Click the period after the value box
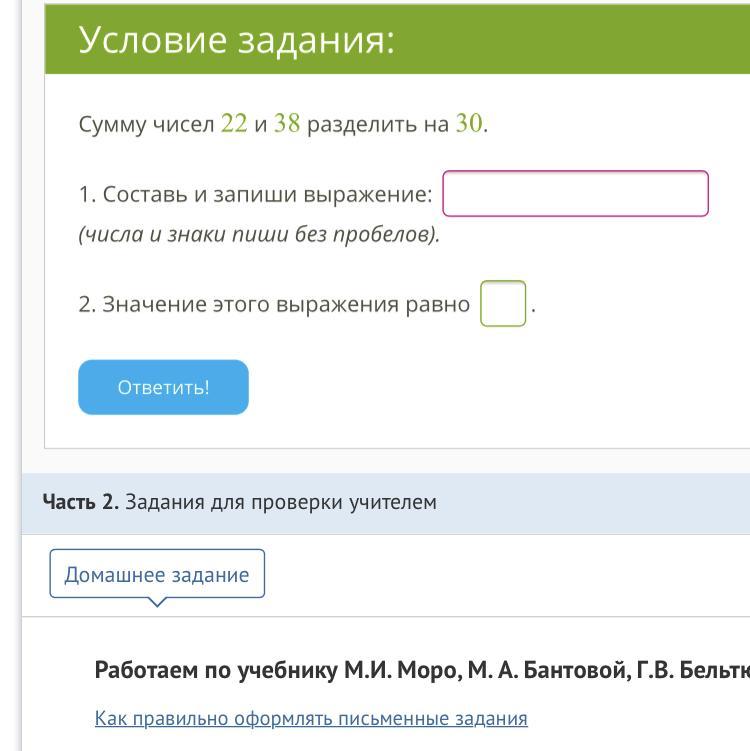This screenshot has width=750, height=751. click(533, 309)
